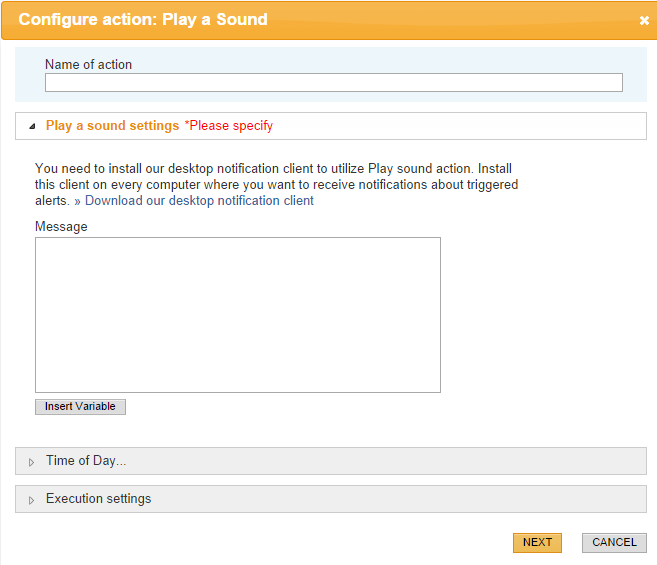Click the red Please specify warning

pos(229,125)
